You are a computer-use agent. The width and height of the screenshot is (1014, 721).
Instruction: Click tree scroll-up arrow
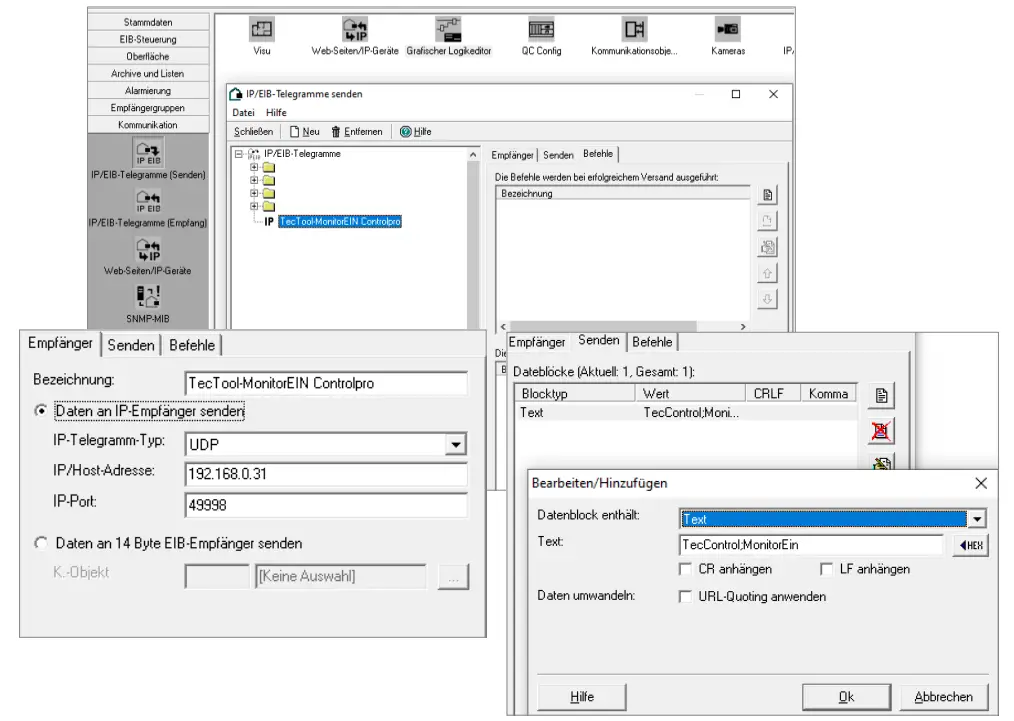[x=473, y=155]
